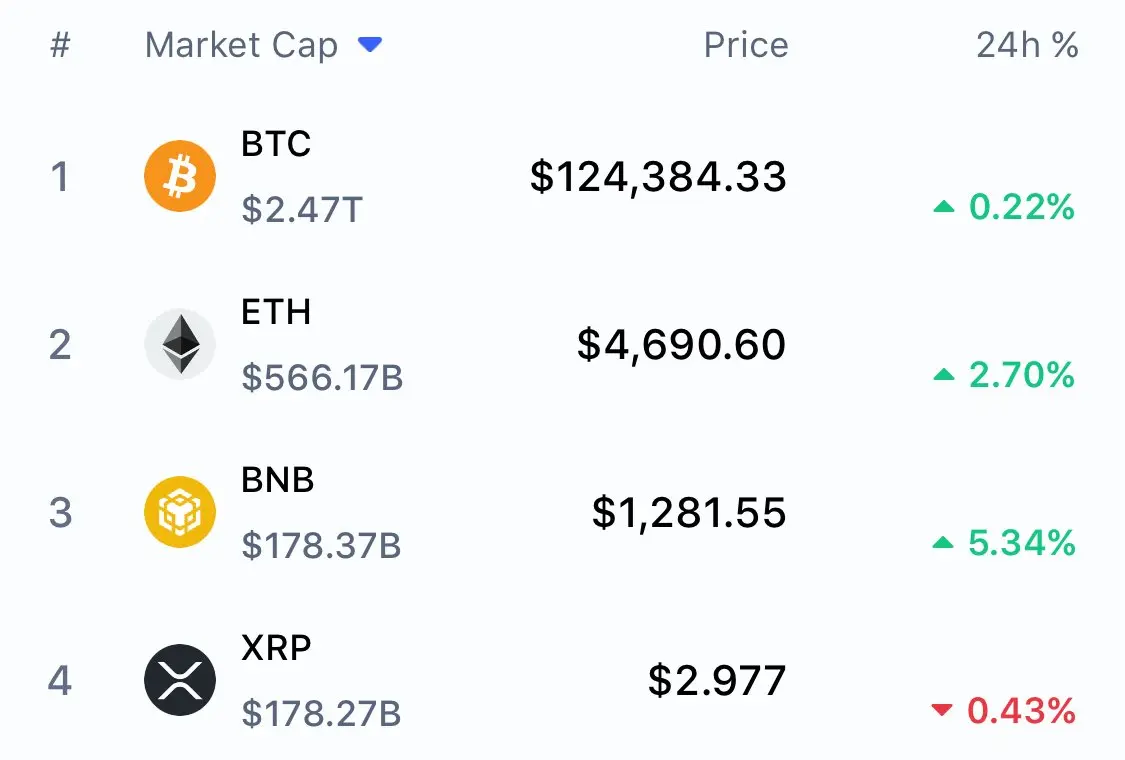Sort by the 24h % column header

pyautogui.click(x=1027, y=45)
